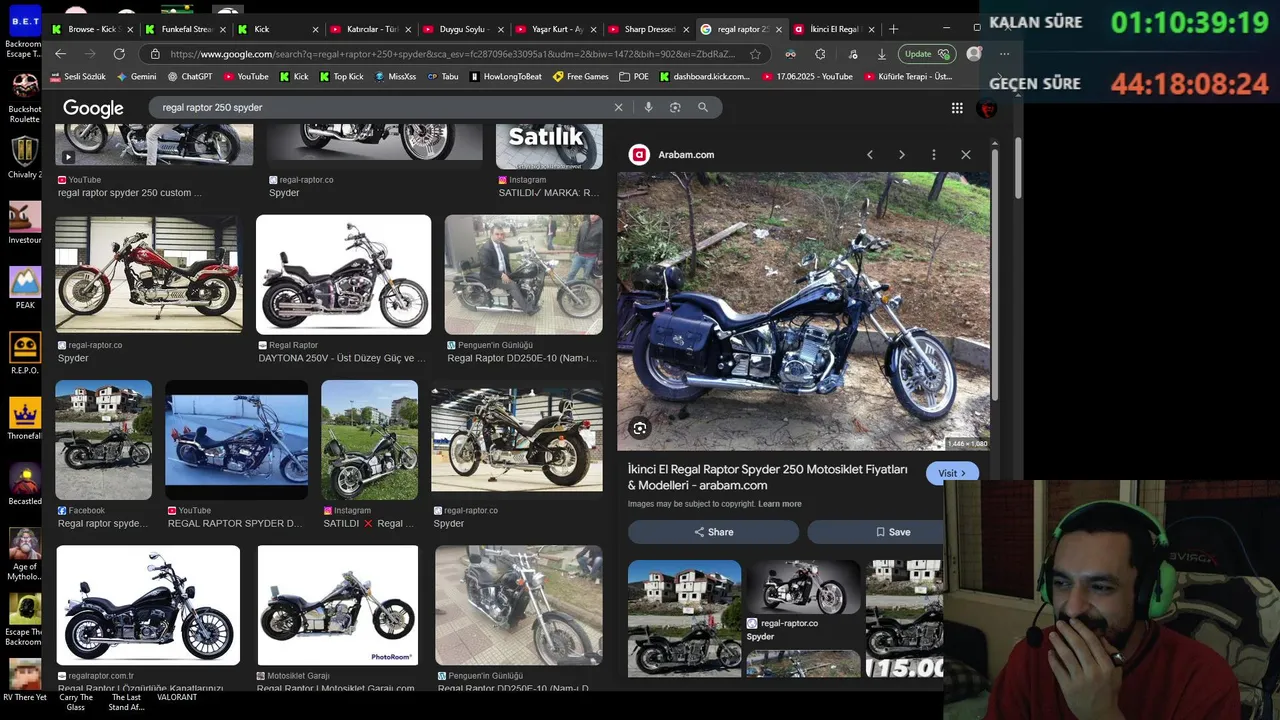1280x720 pixels.
Task: Click the Google logo
Action: pos(93,108)
